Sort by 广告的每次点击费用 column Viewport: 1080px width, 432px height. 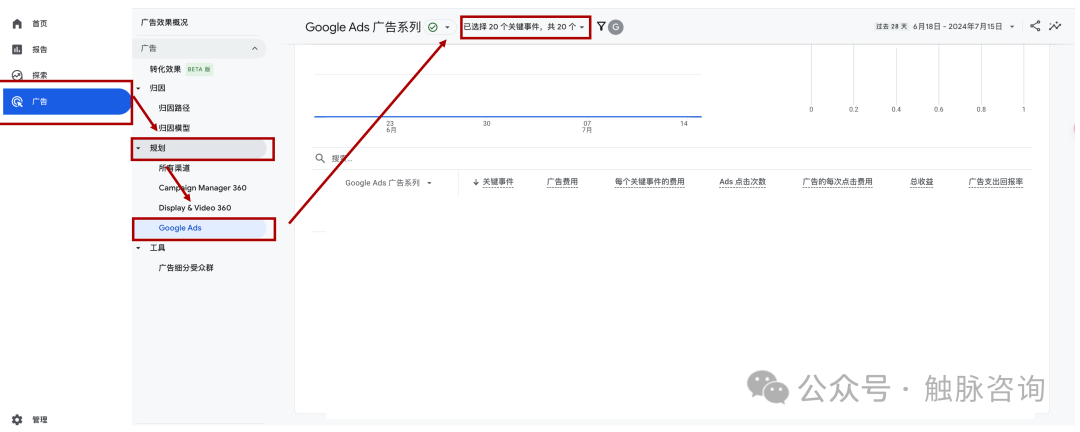(838, 183)
